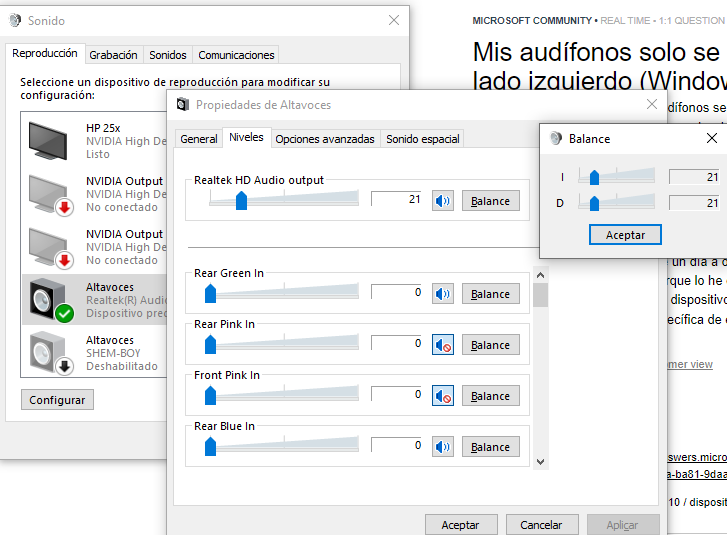Open Balance for Realtek HD Audio output

(x=491, y=201)
